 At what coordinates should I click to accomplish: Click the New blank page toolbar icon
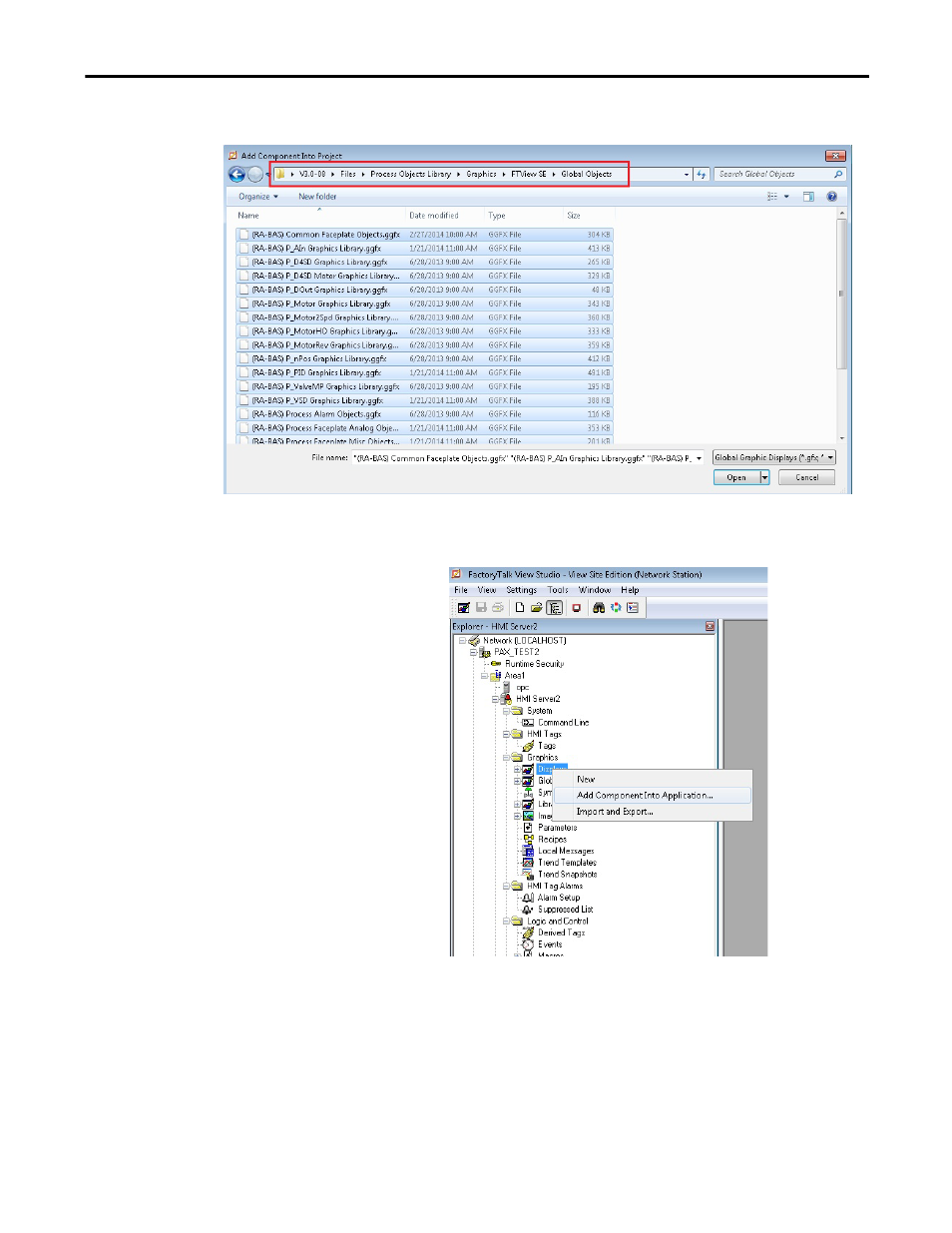coord(520,608)
